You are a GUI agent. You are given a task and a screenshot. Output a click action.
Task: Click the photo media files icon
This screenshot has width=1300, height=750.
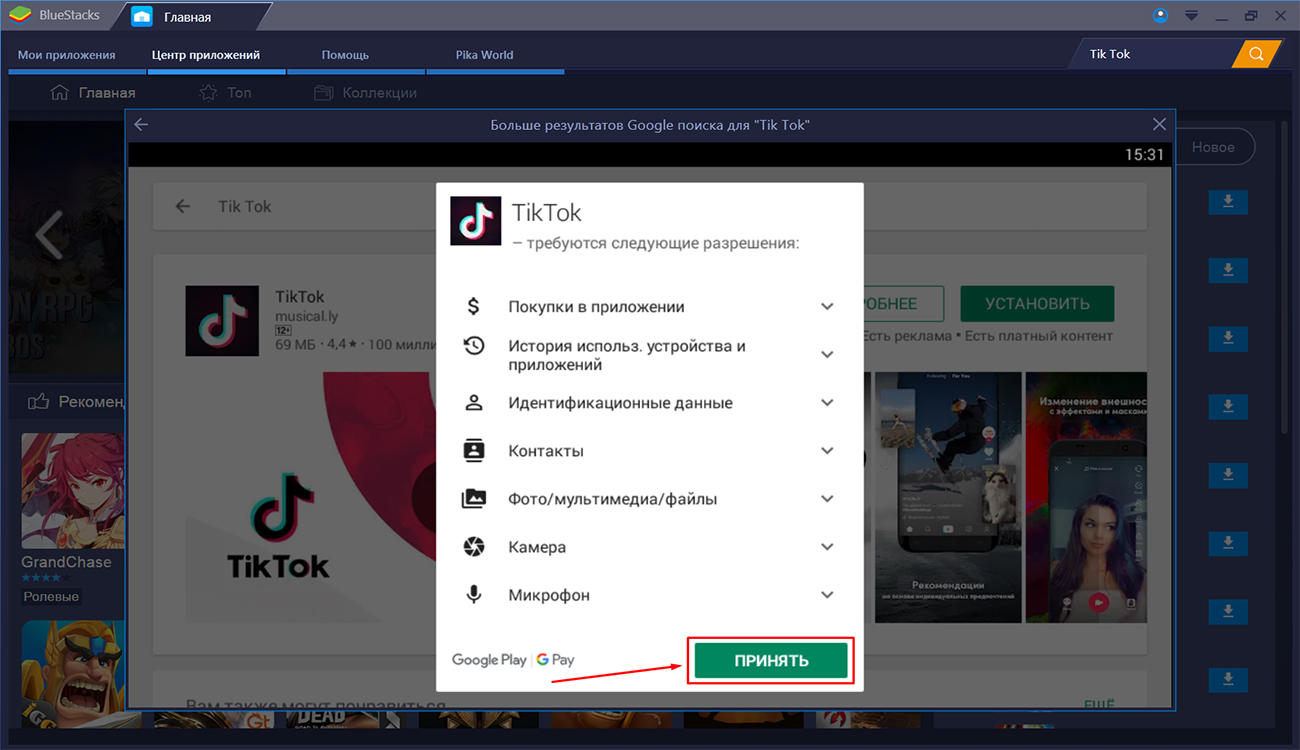[x=474, y=498]
